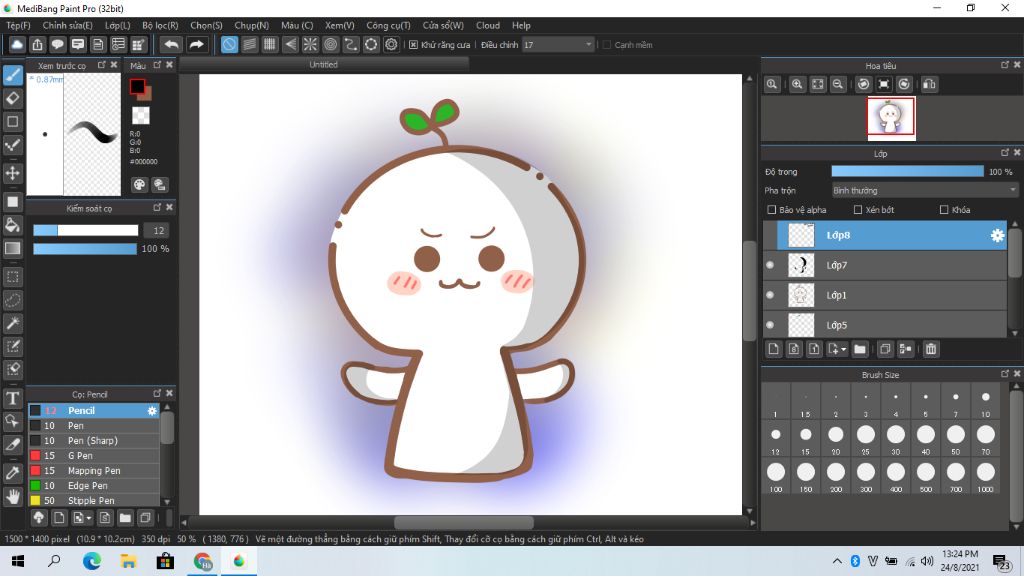Select the Hand pan tool
Image resolution: width=1024 pixels, height=576 pixels.
12,498
